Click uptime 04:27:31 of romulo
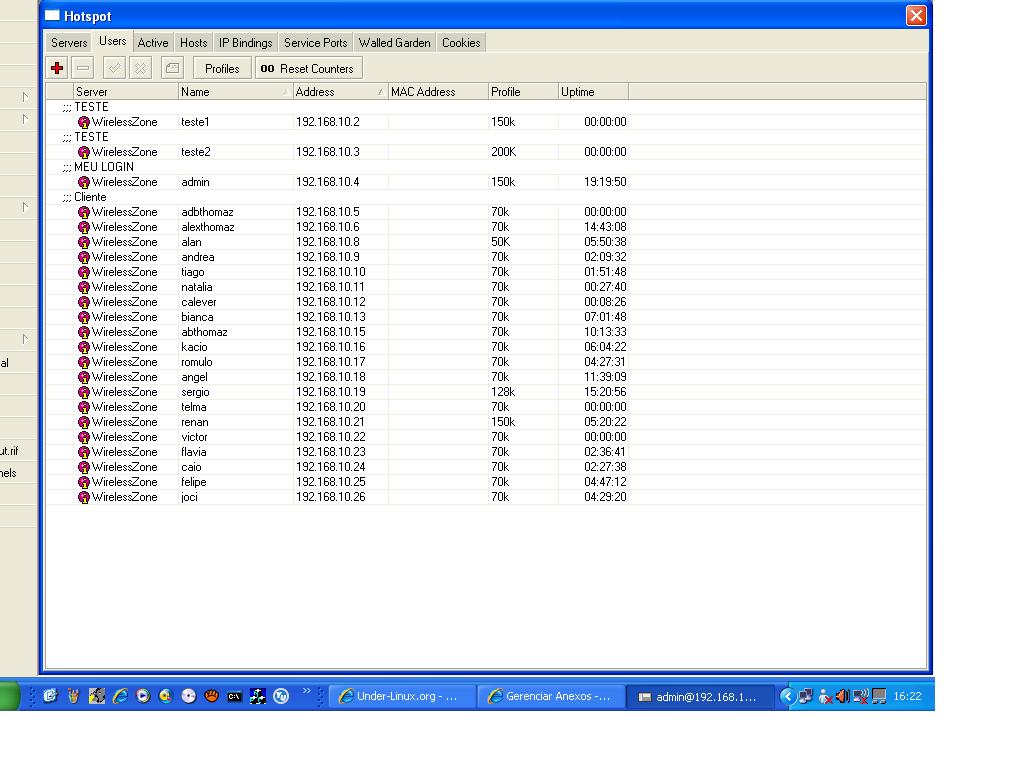This screenshot has width=1024, height=768. point(605,362)
